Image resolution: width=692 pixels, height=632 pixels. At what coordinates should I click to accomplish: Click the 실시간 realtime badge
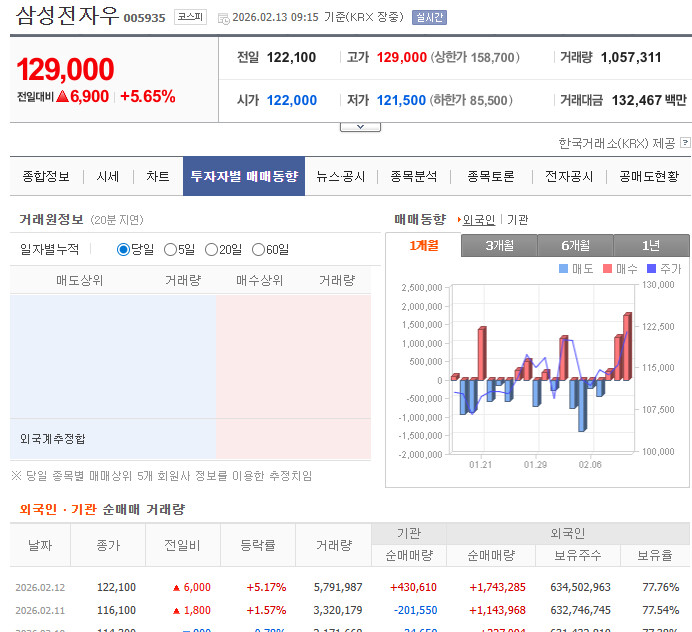(429, 17)
